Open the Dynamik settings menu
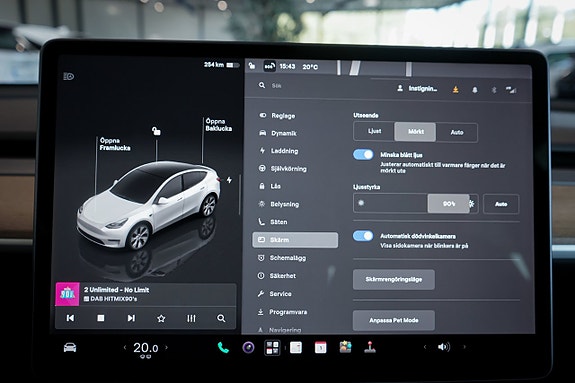This screenshot has width=575, height=383. coord(278,133)
